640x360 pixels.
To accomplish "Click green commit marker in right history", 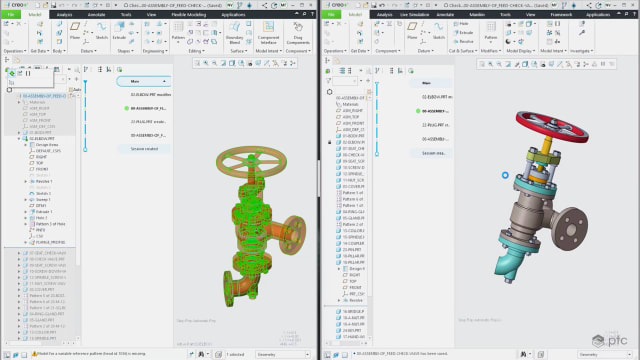I will click(x=418, y=111).
